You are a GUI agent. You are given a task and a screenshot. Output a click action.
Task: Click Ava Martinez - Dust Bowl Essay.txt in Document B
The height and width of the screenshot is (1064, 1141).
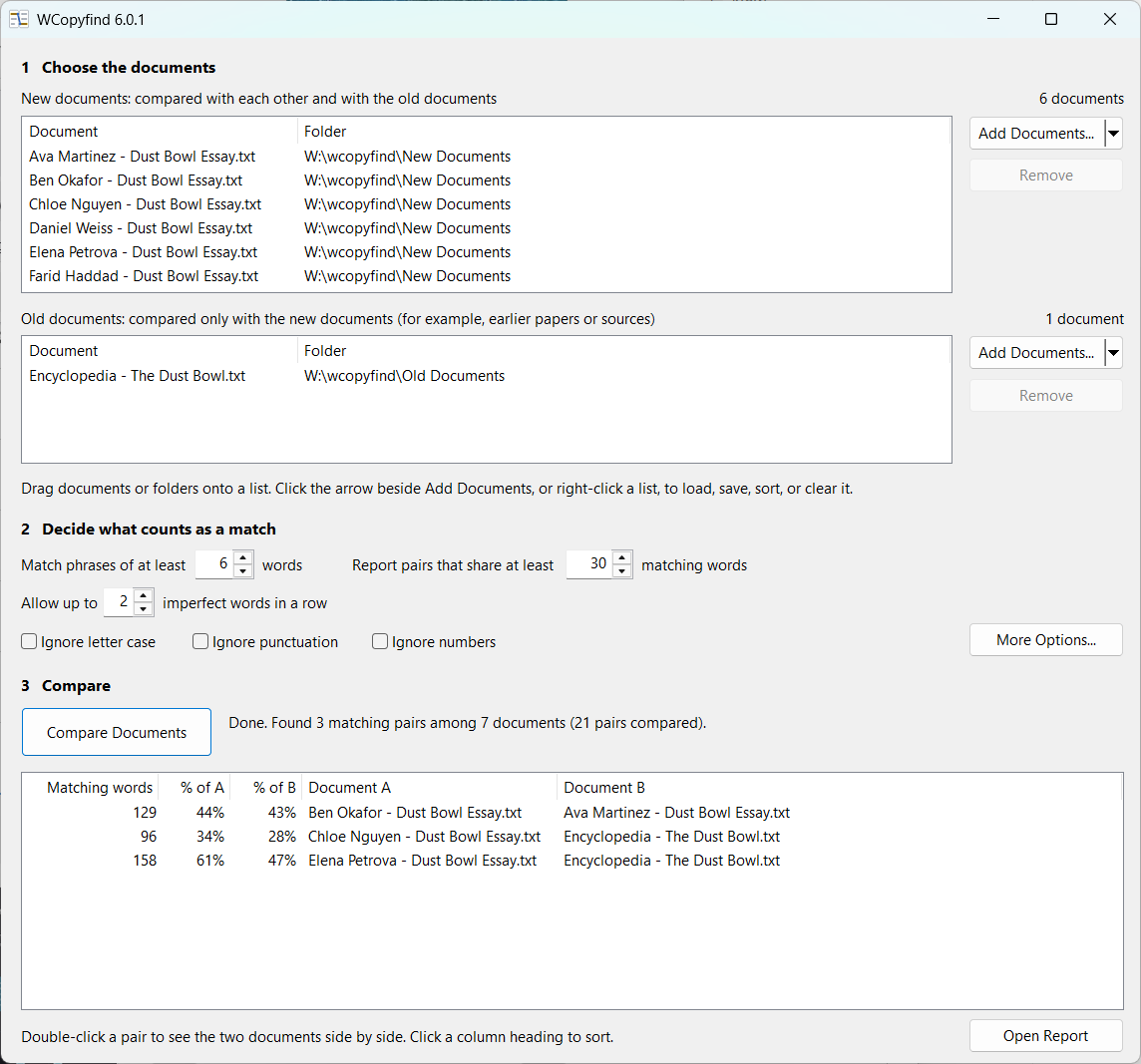coord(677,812)
